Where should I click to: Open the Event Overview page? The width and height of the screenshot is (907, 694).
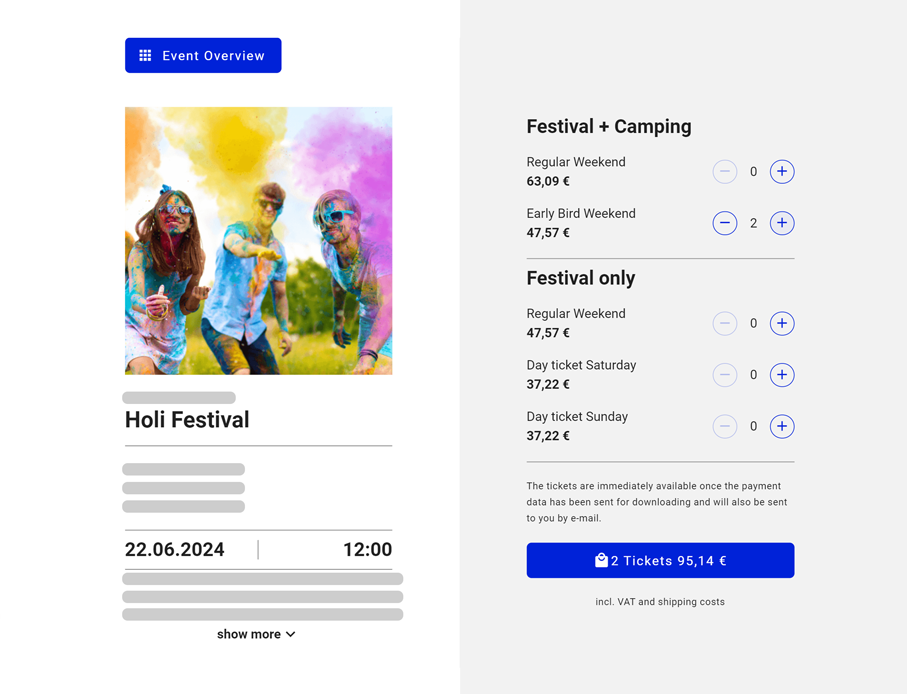click(x=203, y=56)
